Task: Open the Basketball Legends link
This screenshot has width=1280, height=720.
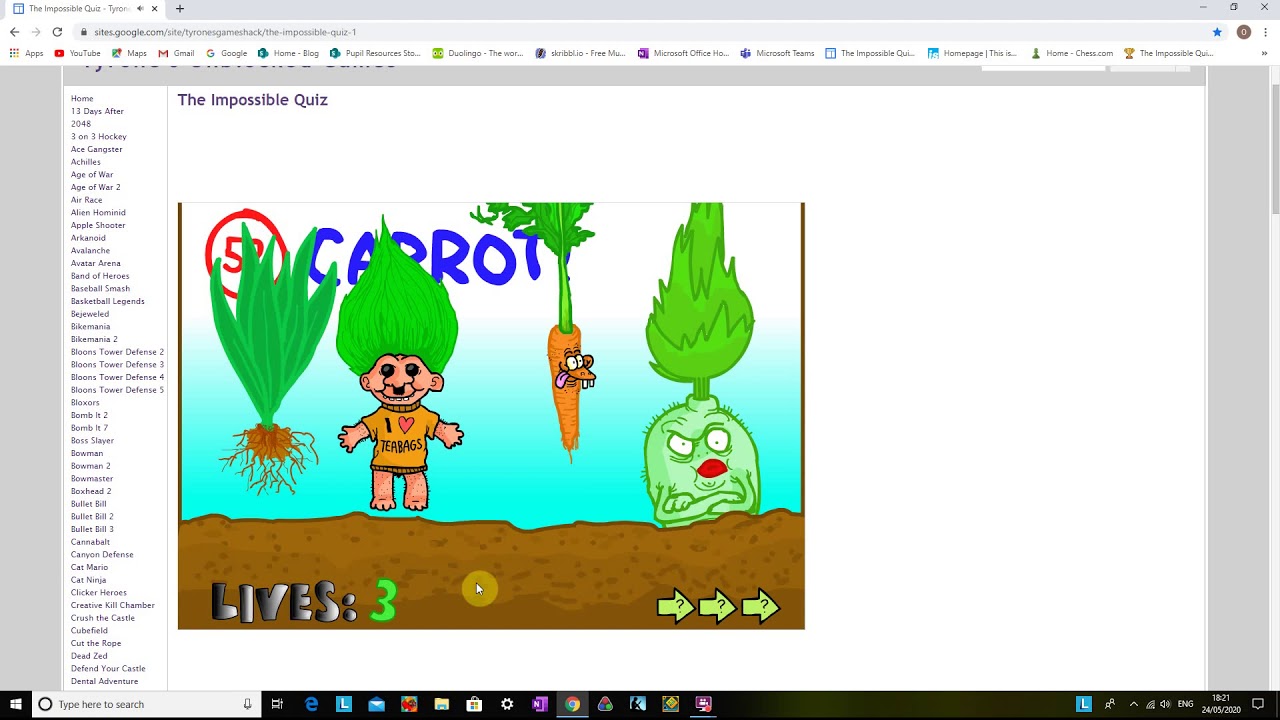Action: pos(107,301)
